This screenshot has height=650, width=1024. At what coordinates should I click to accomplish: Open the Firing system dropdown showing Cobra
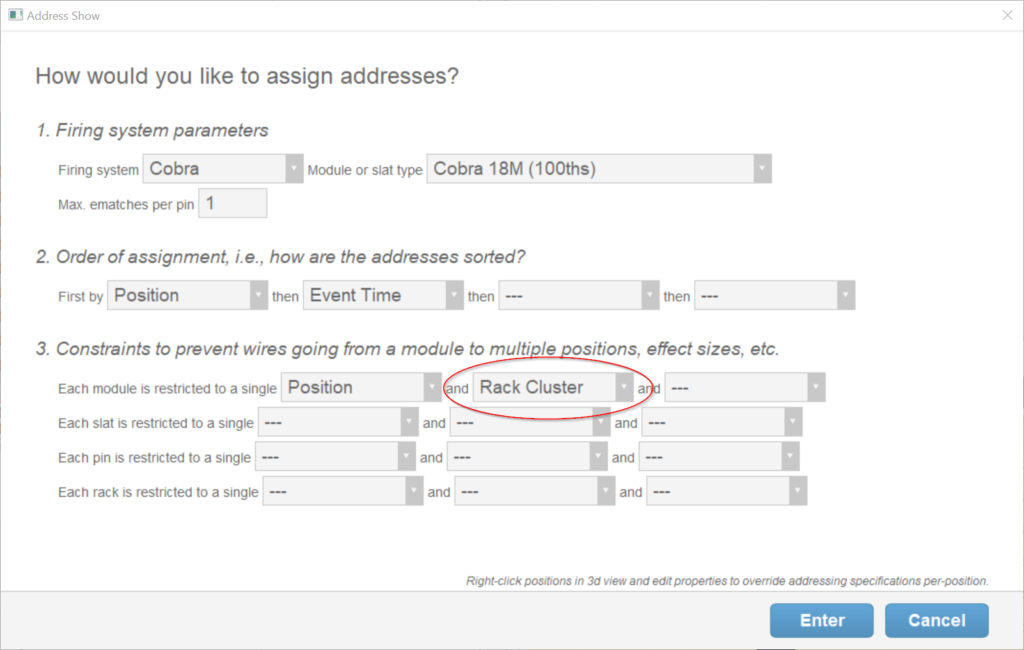pos(222,169)
